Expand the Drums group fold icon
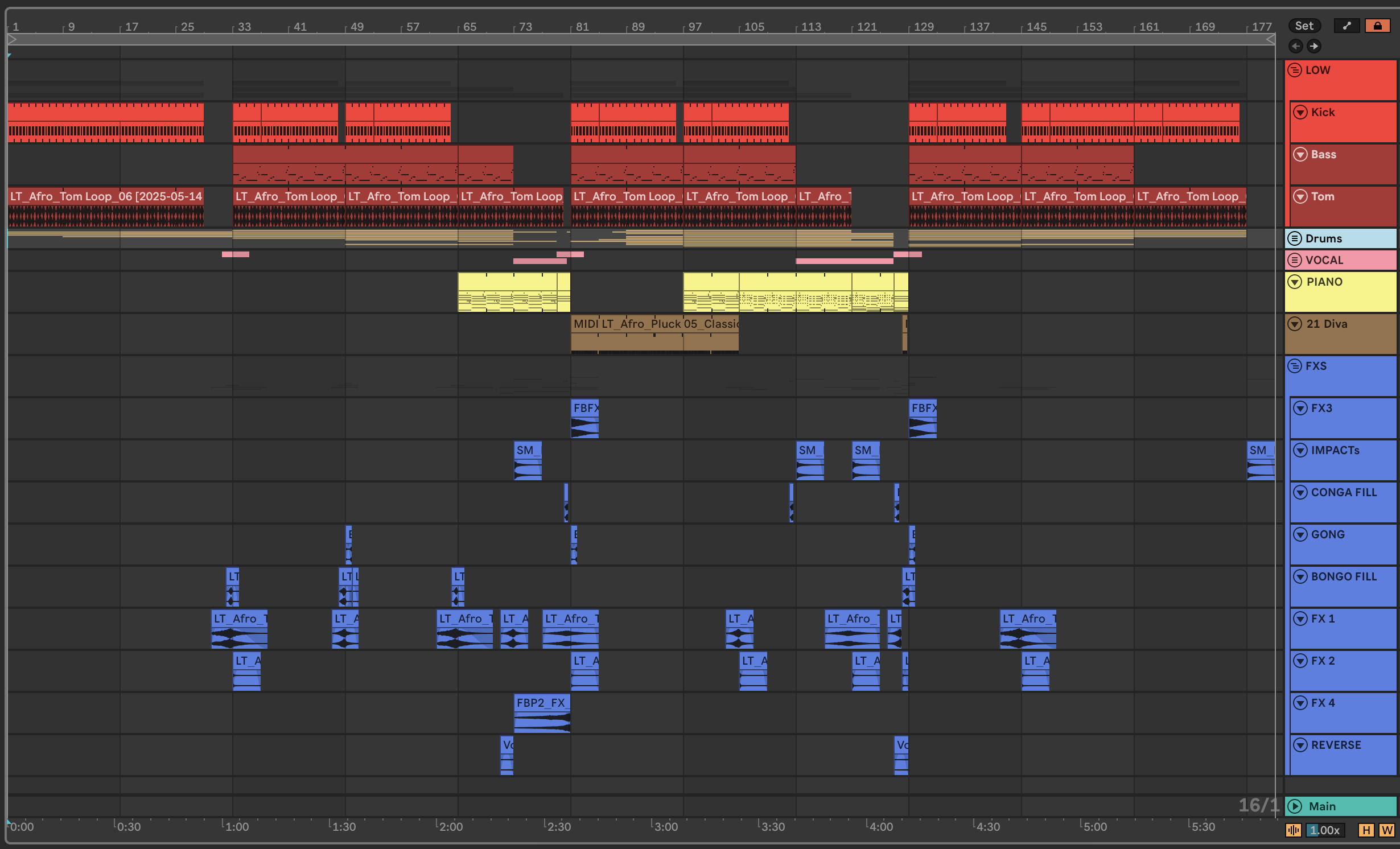Image resolution: width=1400 pixels, height=849 pixels. tap(1295, 238)
